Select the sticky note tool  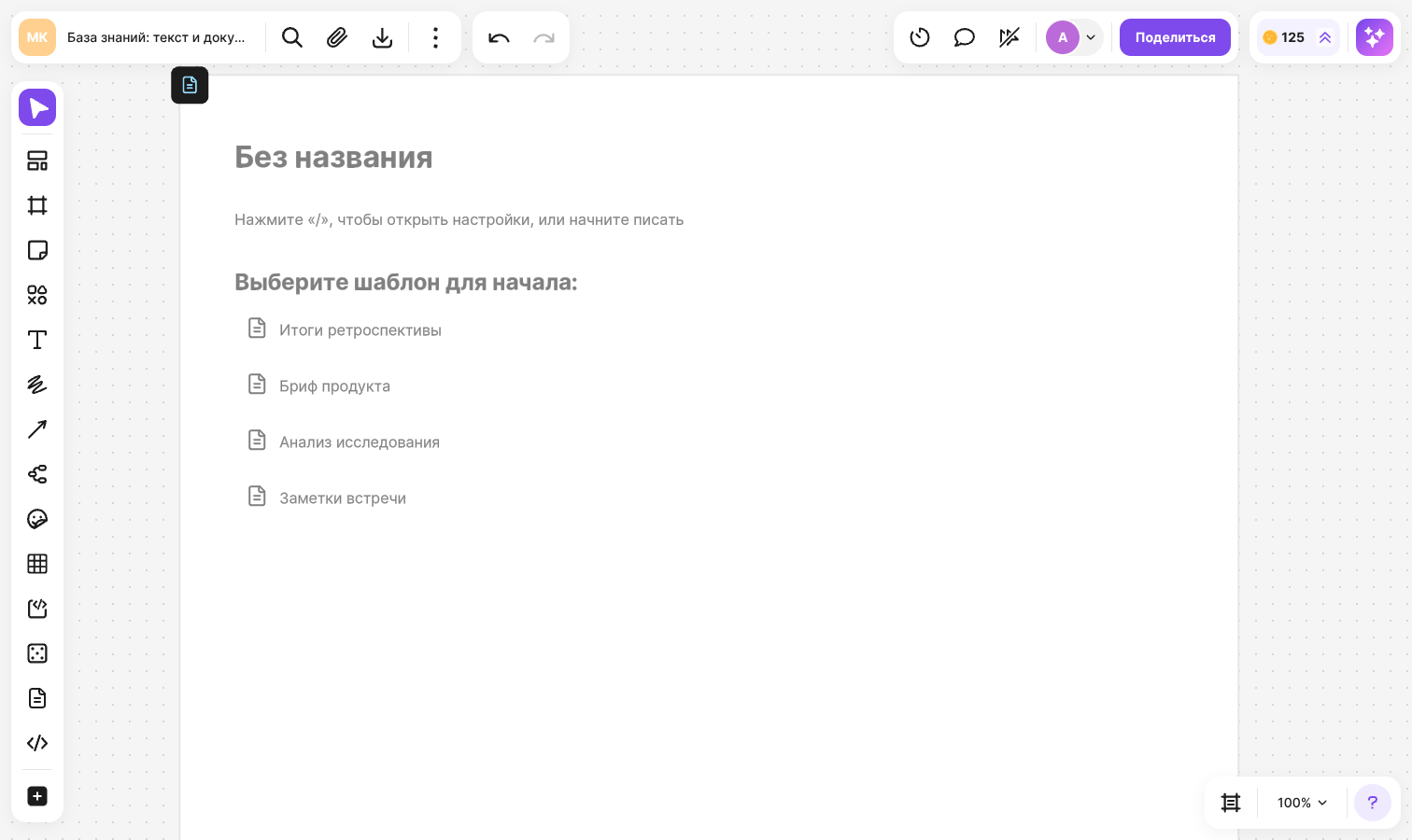37,250
